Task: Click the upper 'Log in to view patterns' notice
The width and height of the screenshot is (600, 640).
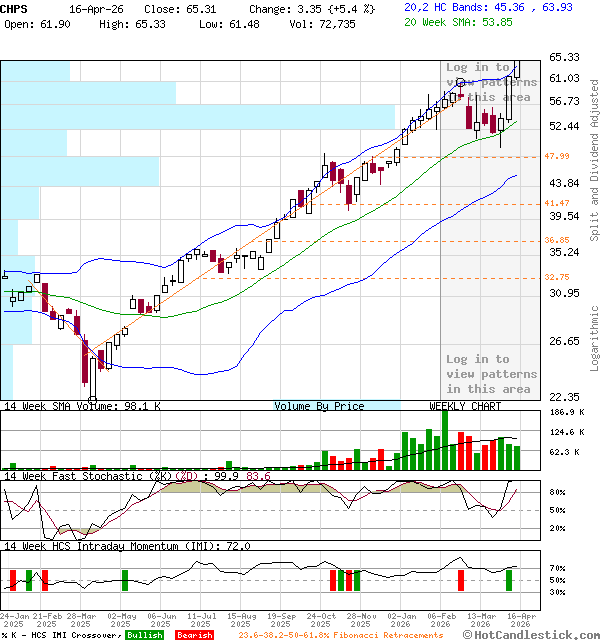Action: tap(491, 82)
